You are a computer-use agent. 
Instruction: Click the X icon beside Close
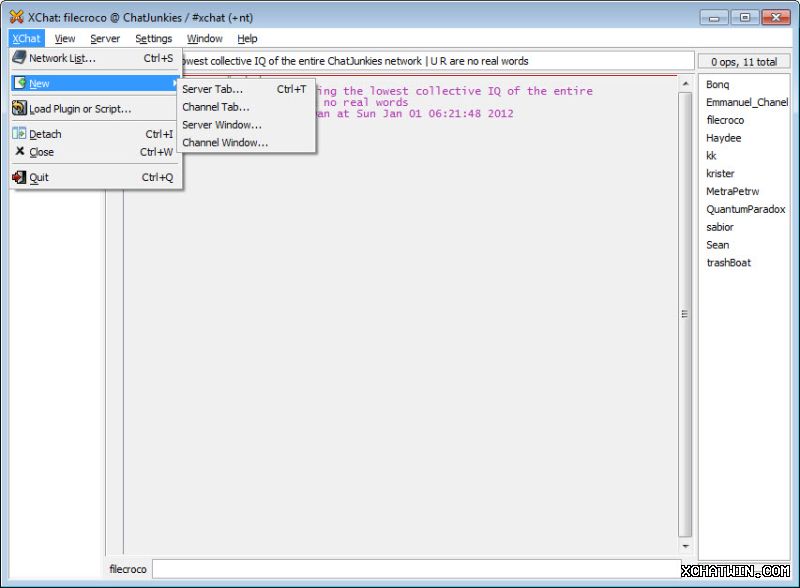(19, 152)
